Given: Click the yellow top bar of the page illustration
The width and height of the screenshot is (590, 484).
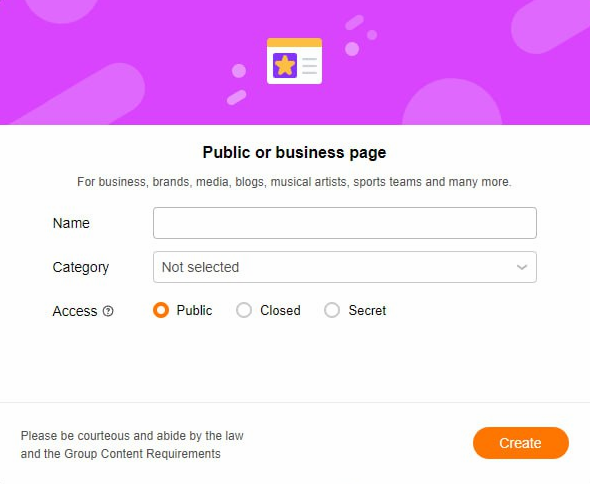Looking at the screenshot, I should 294,43.
